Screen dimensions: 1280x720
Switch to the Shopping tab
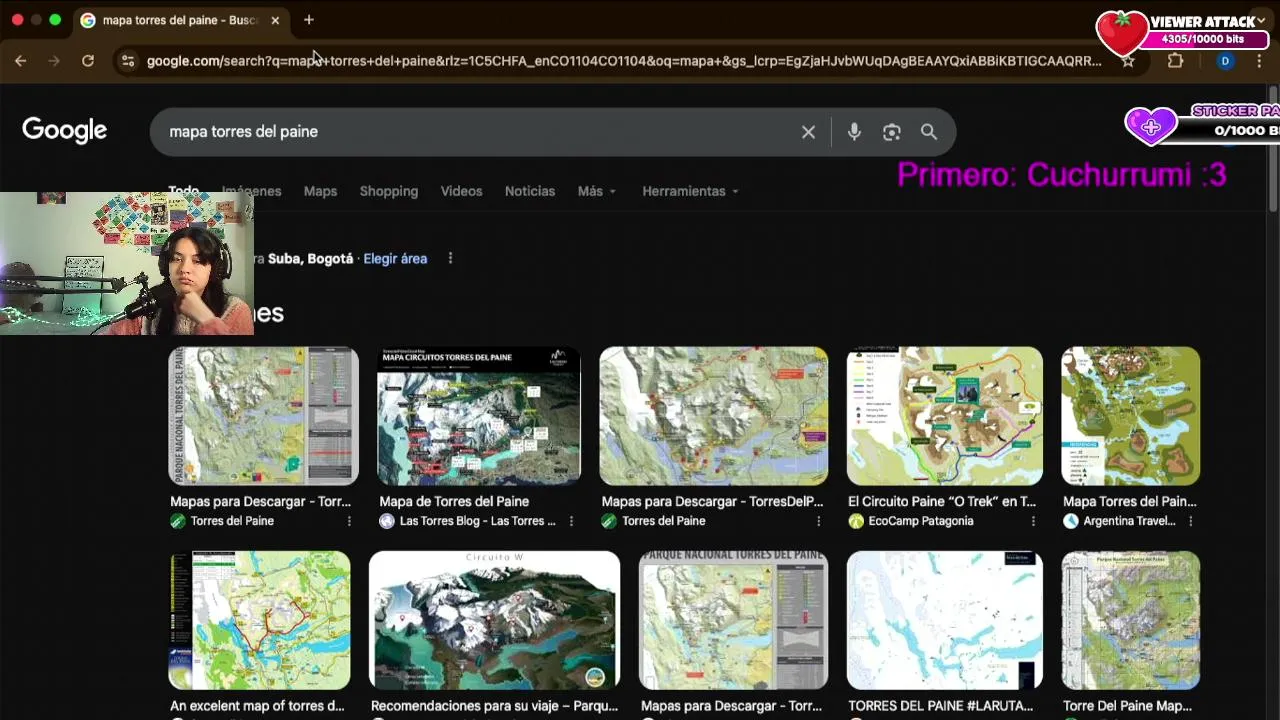(x=389, y=191)
